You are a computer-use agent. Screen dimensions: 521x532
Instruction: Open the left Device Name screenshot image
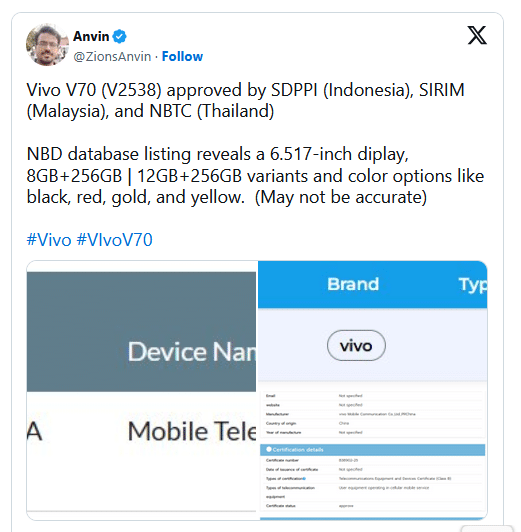pos(141,391)
